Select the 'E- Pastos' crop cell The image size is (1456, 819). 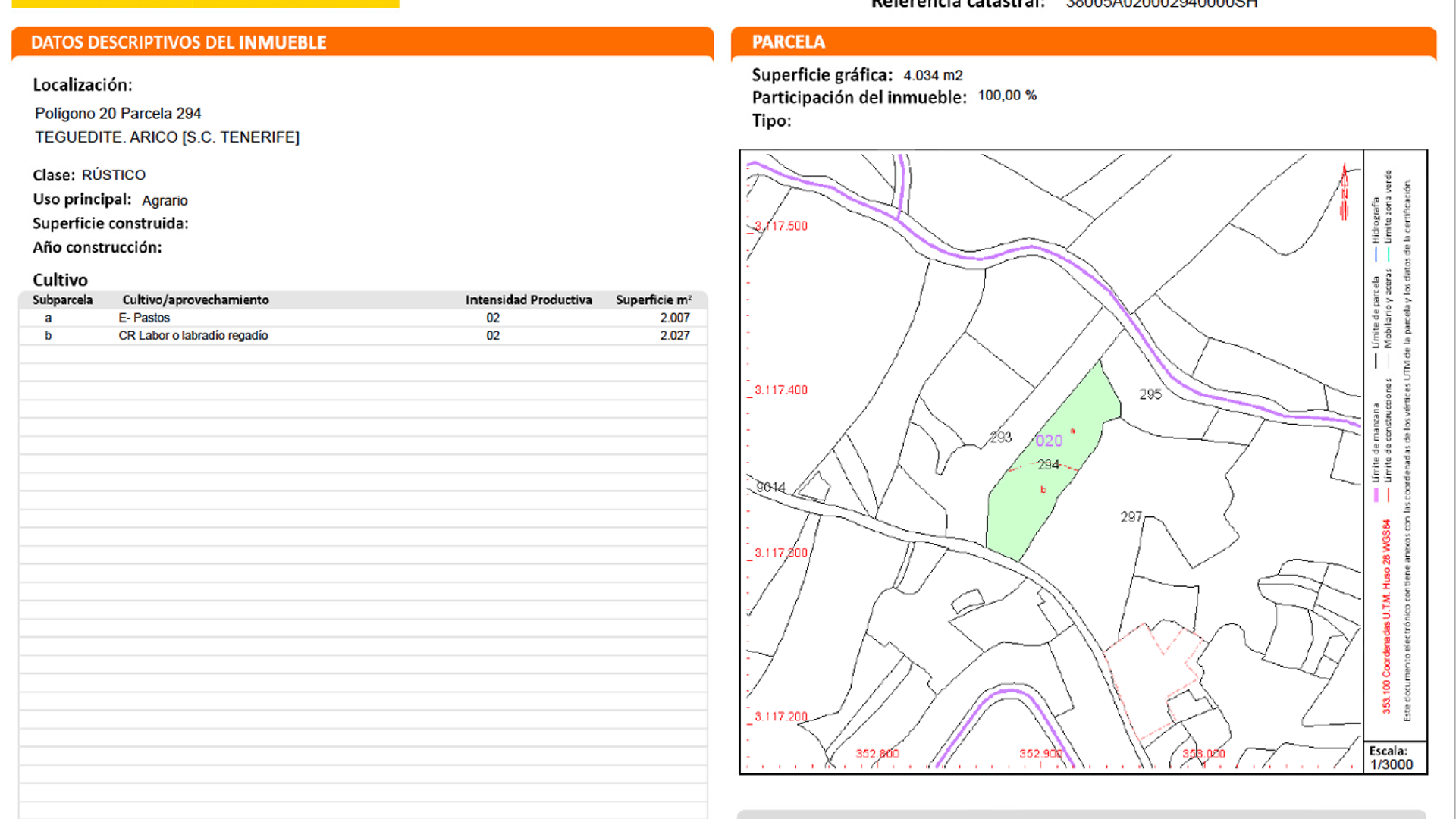tap(144, 318)
